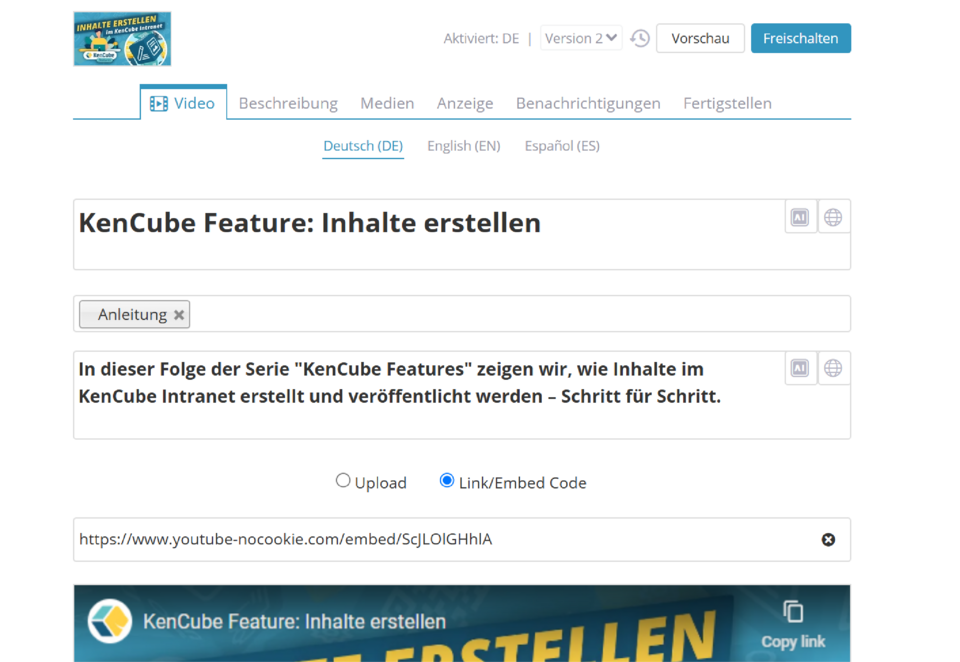Viewport: 960px width, 662px height.
Task: Select the Link/Embed Code radio option
Action: pos(447,481)
